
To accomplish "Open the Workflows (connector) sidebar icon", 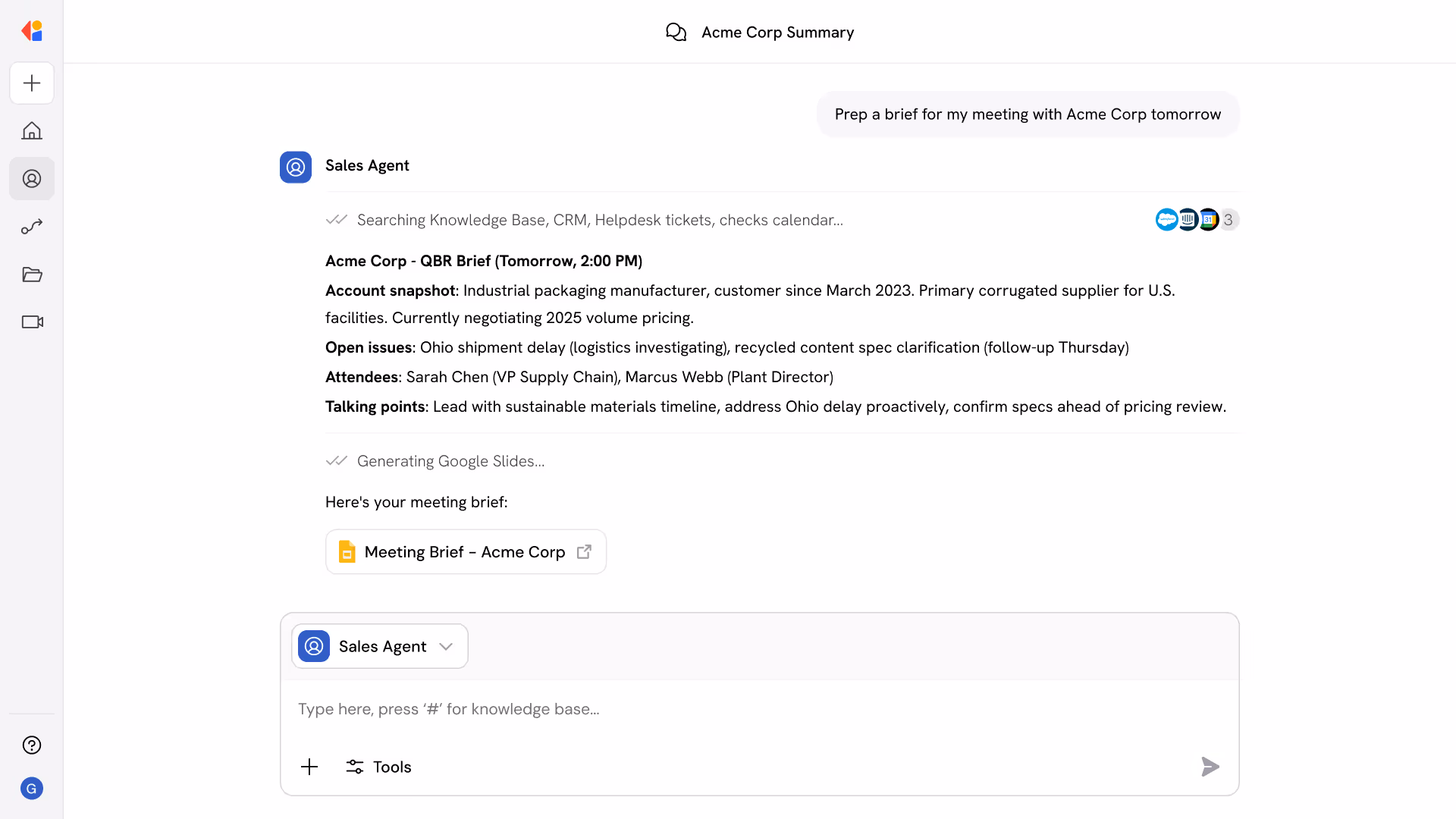I will coord(32,226).
